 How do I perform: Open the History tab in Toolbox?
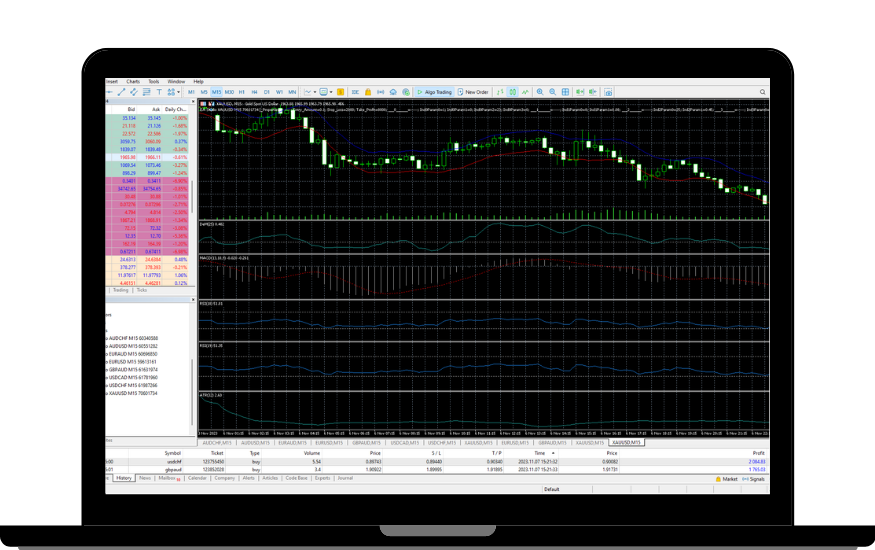pyautogui.click(x=124, y=478)
